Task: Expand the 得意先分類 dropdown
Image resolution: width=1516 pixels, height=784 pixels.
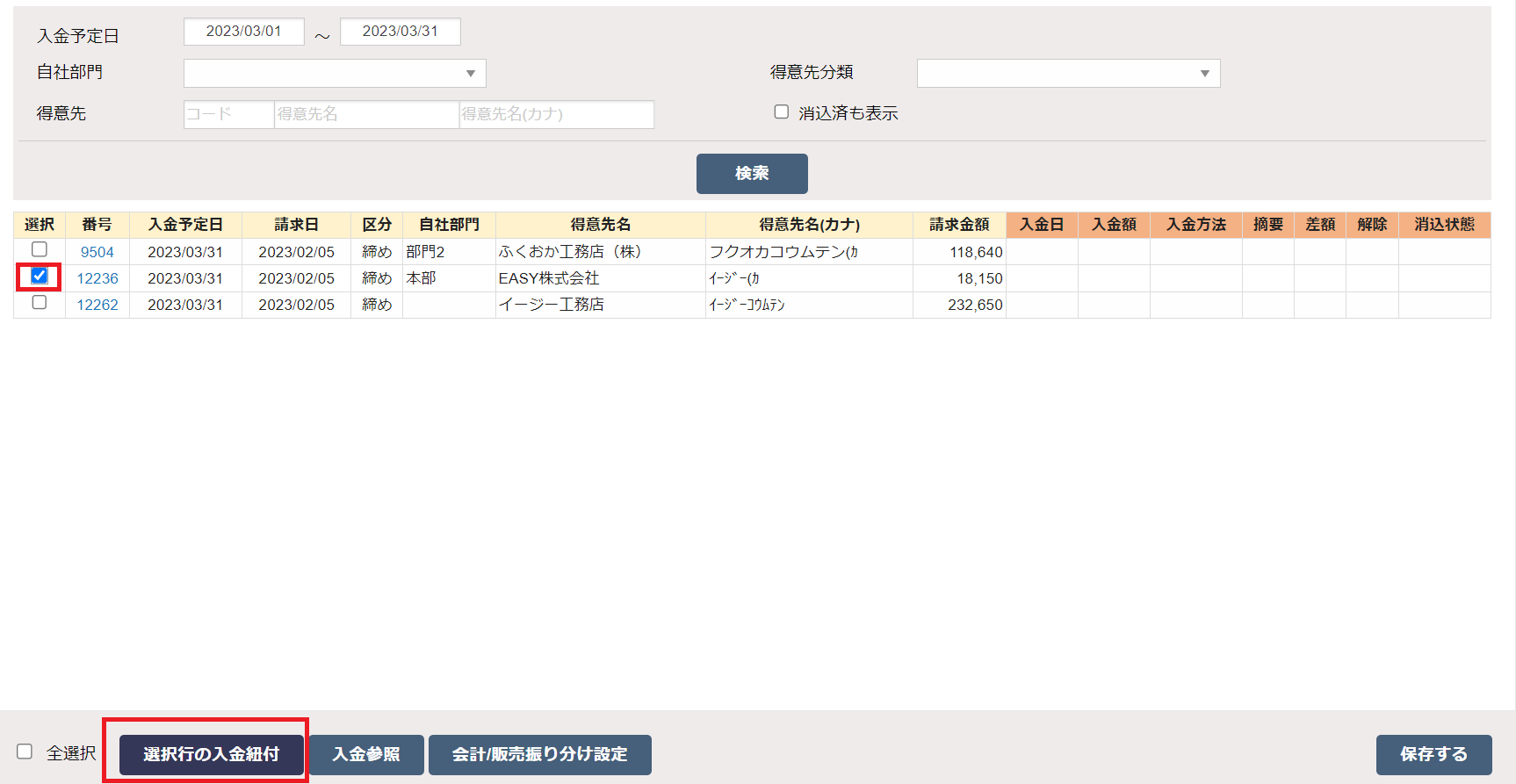Action: click(x=1068, y=74)
